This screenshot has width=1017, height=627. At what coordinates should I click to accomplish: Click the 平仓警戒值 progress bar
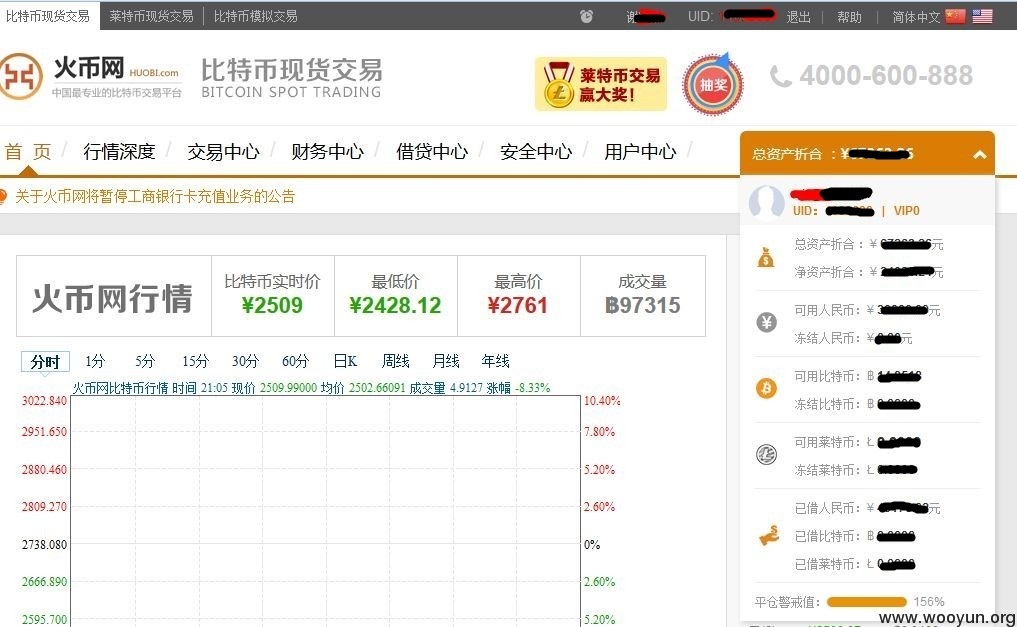tap(867, 602)
